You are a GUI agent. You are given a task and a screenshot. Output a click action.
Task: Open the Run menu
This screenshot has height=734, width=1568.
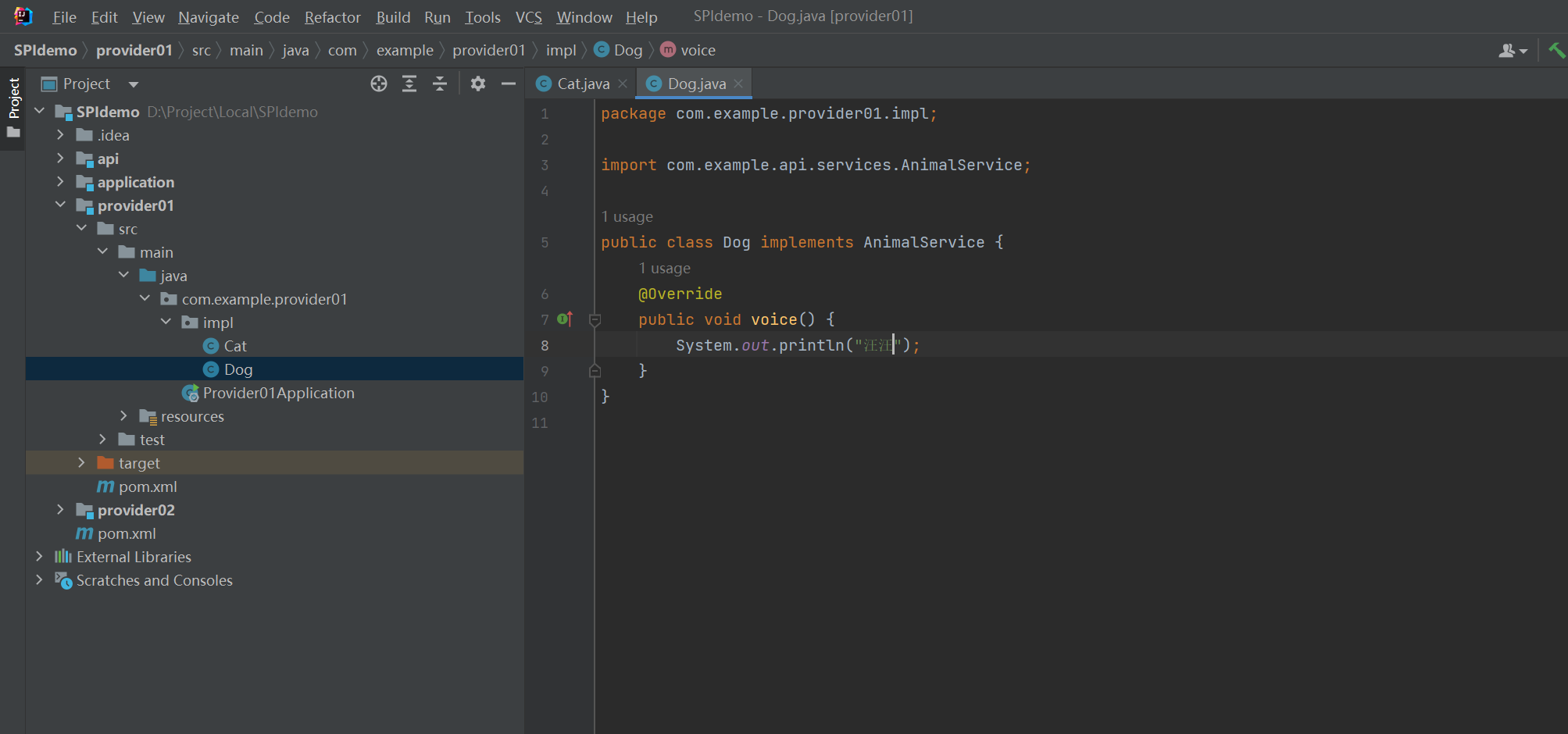pyautogui.click(x=438, y=17)
